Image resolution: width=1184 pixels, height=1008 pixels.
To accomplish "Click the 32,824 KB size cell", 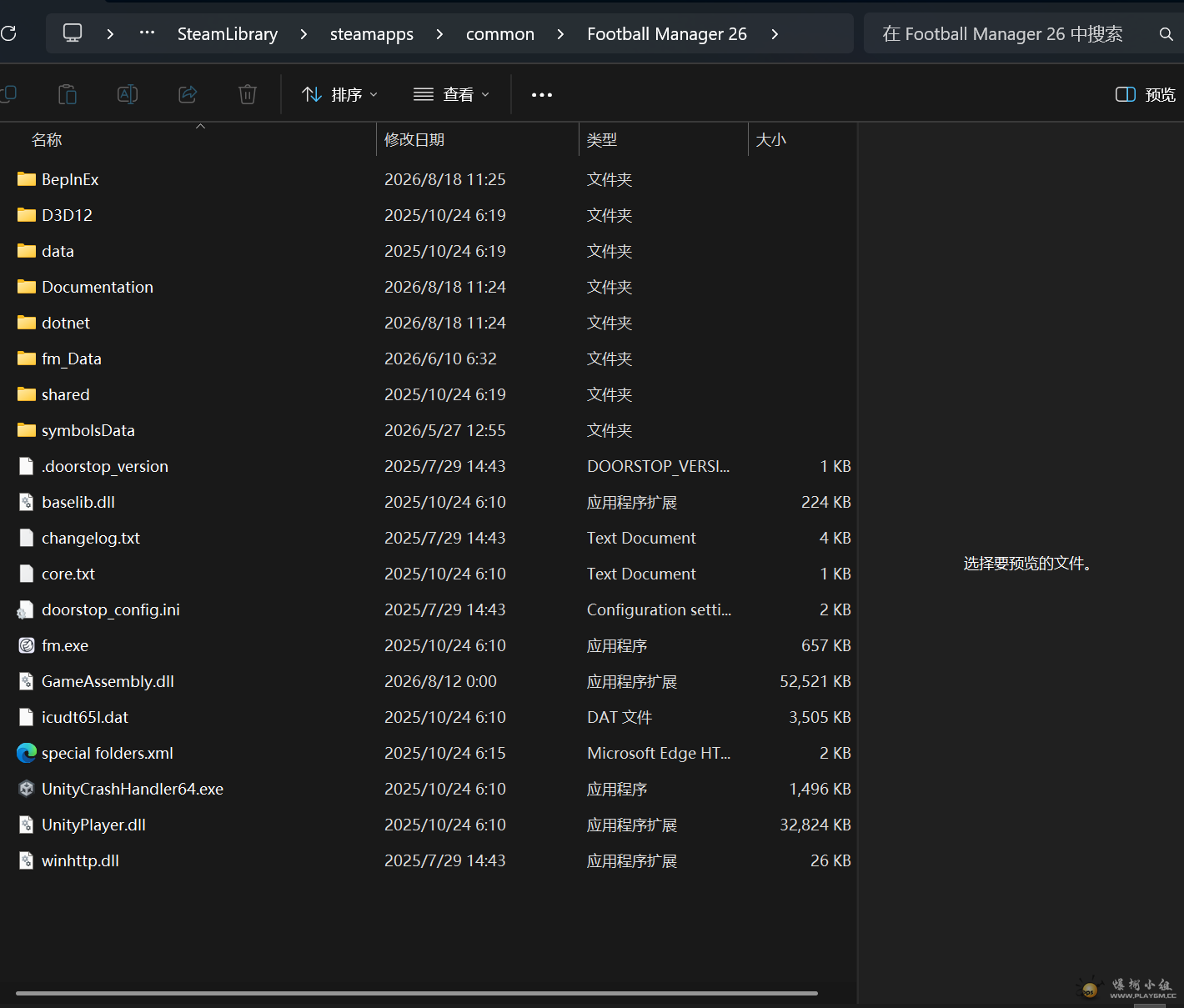I will (815, 825).
